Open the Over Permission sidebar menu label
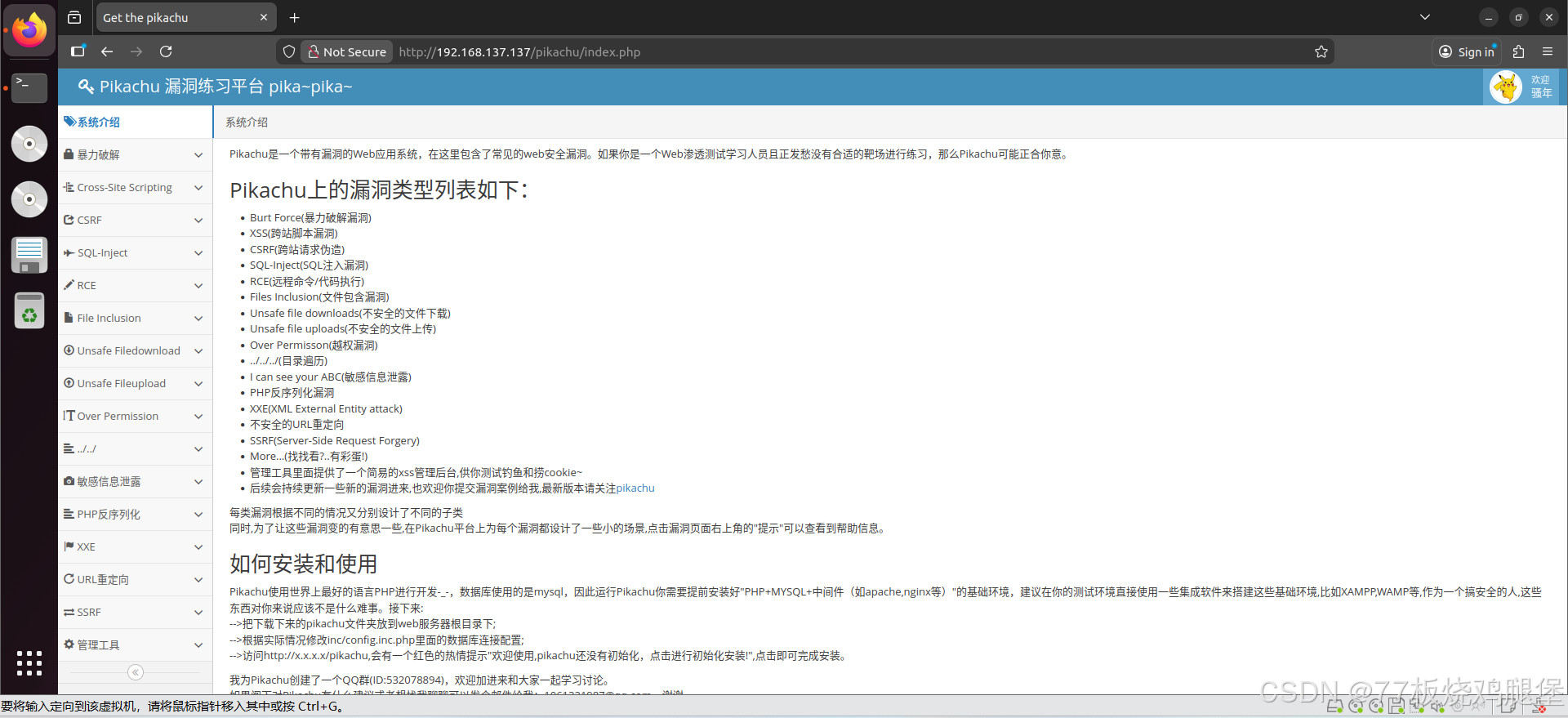1568x718 pixels. click(x=118, y=416)
